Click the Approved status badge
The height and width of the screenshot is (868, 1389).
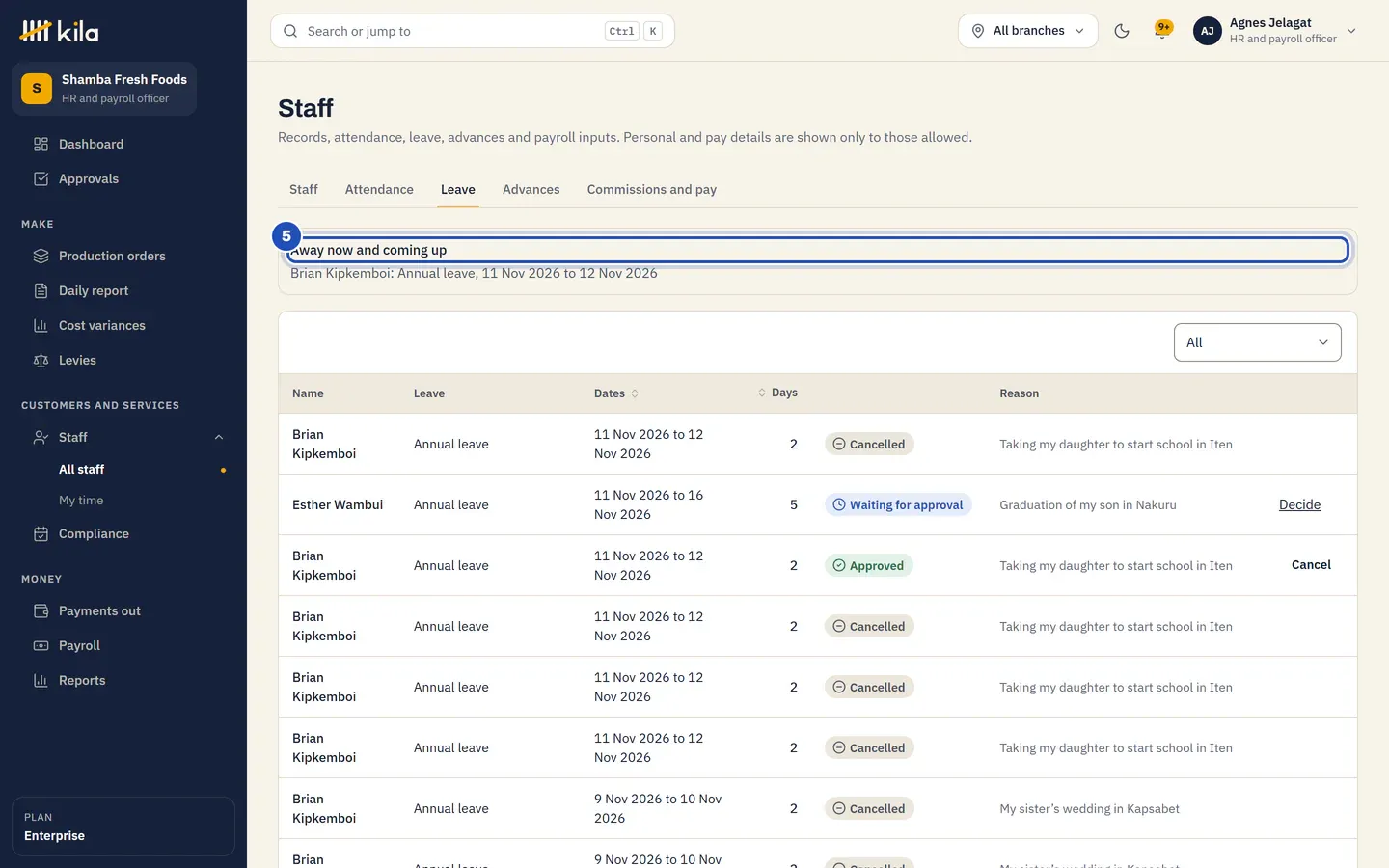868,566
